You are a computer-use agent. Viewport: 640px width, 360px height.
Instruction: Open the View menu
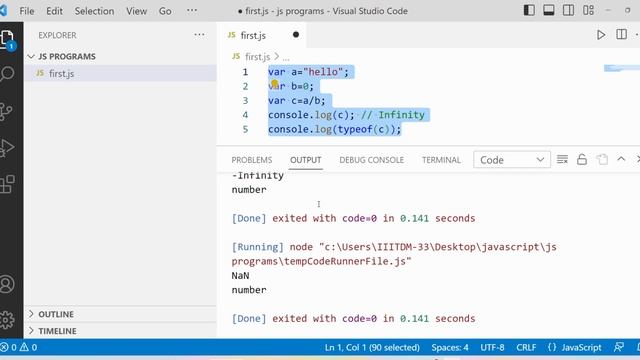pyautogui.click(x=136, y=11)
